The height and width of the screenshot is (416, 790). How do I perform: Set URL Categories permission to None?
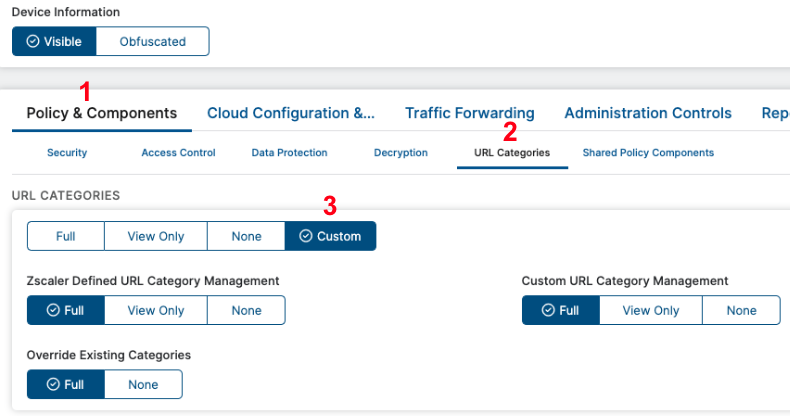[x=246, y=236]
